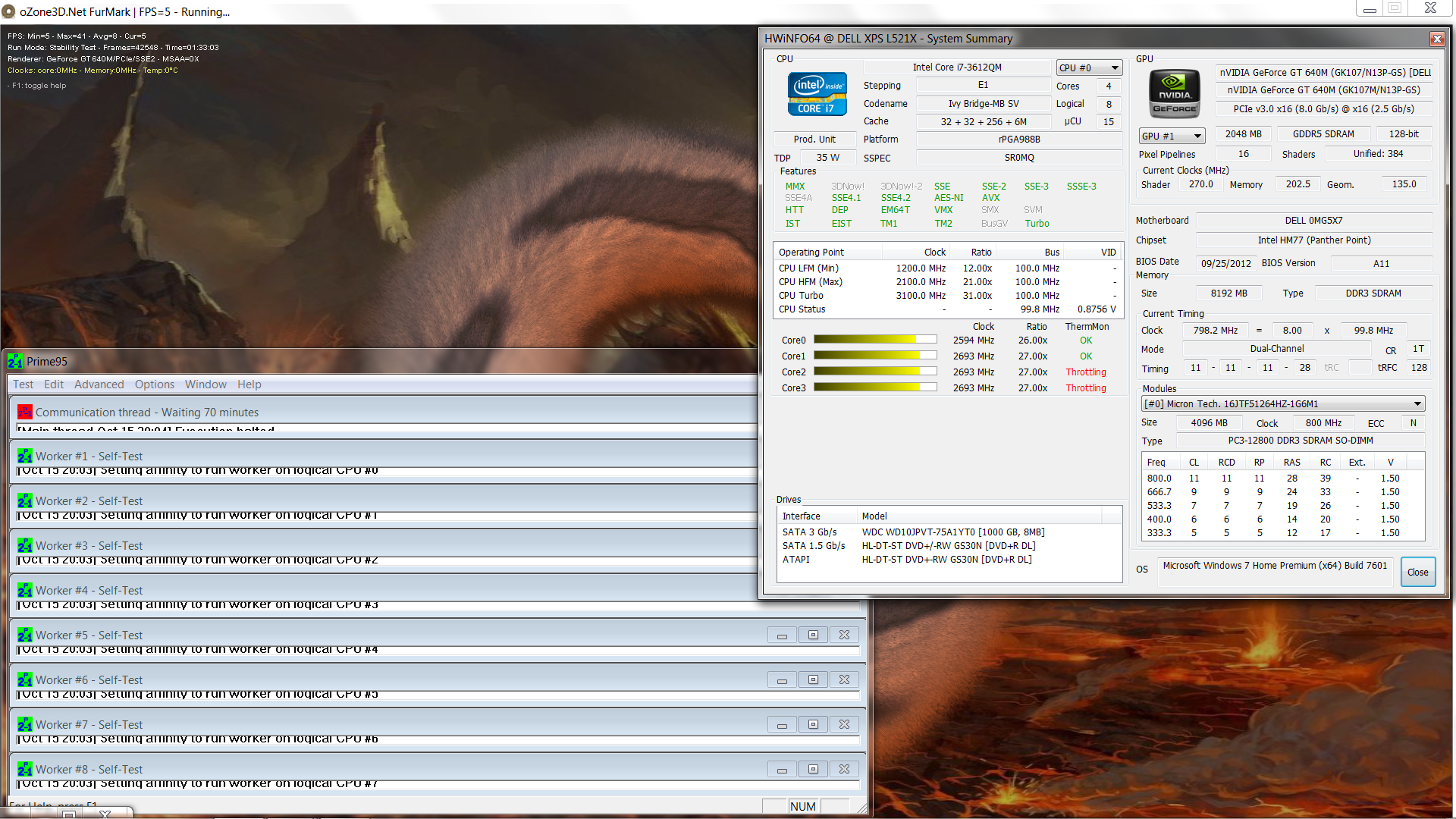Select the ATAPI drive row

click(948, 560)
